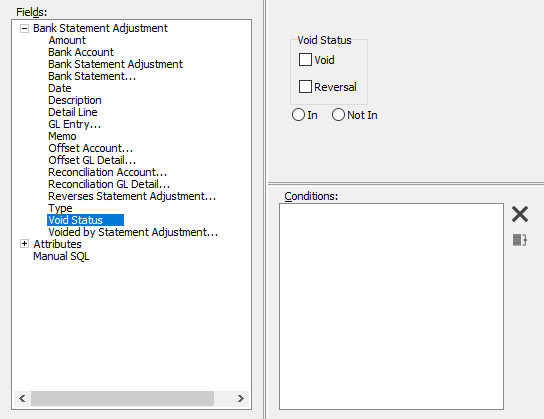Select the Amount field

coord(67,40)
